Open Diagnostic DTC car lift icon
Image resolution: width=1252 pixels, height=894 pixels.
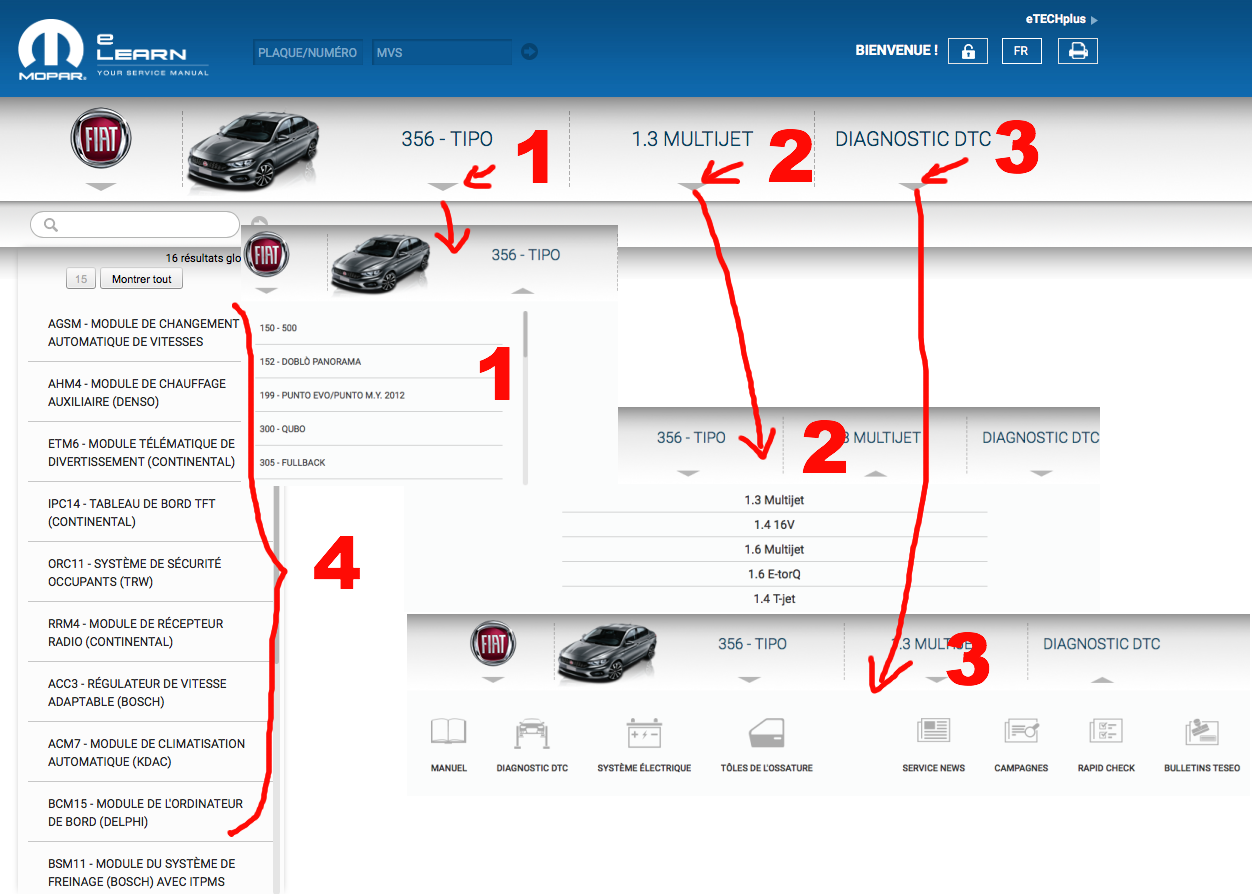[532, 732]
